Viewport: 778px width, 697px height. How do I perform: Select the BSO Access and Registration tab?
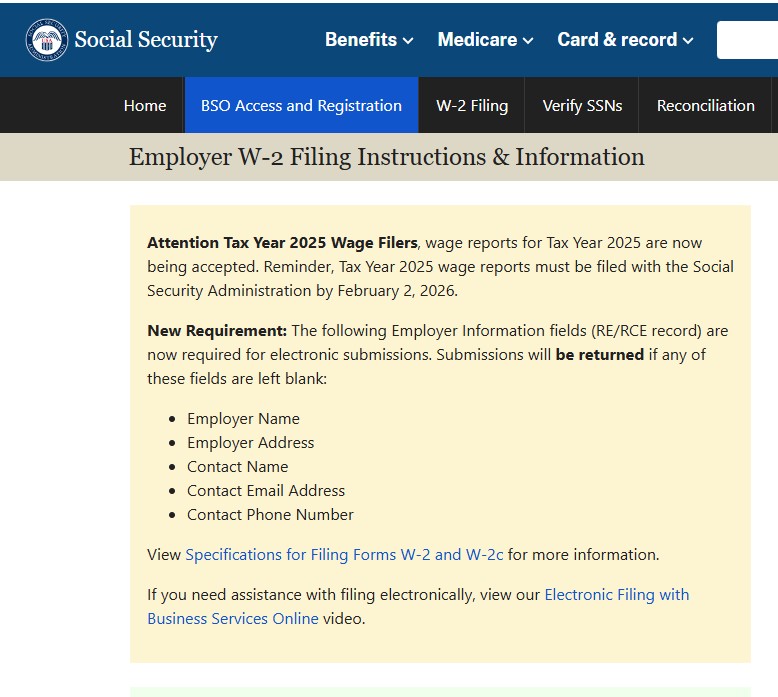point(301,105)
